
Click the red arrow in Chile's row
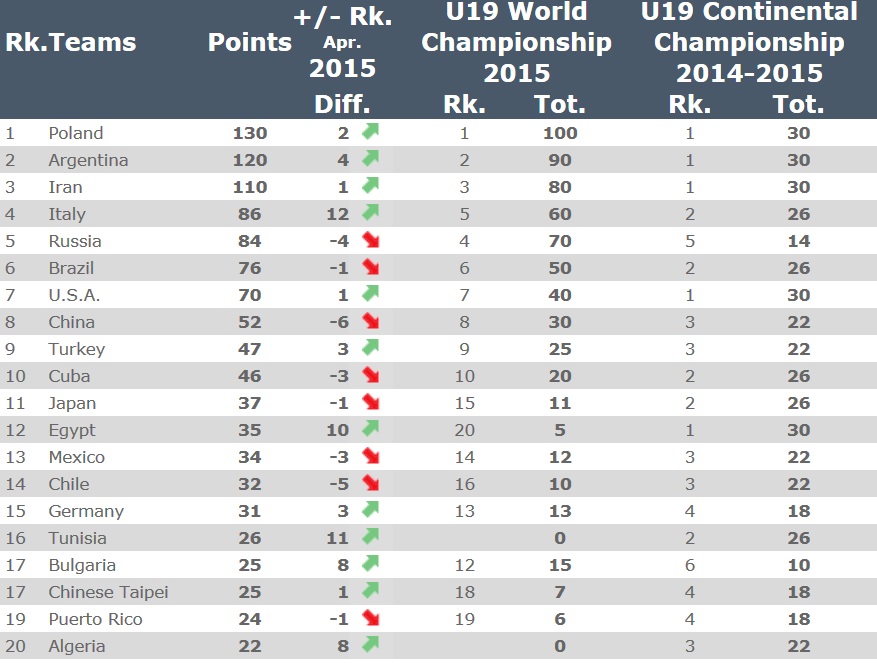(x=370, y=482)
